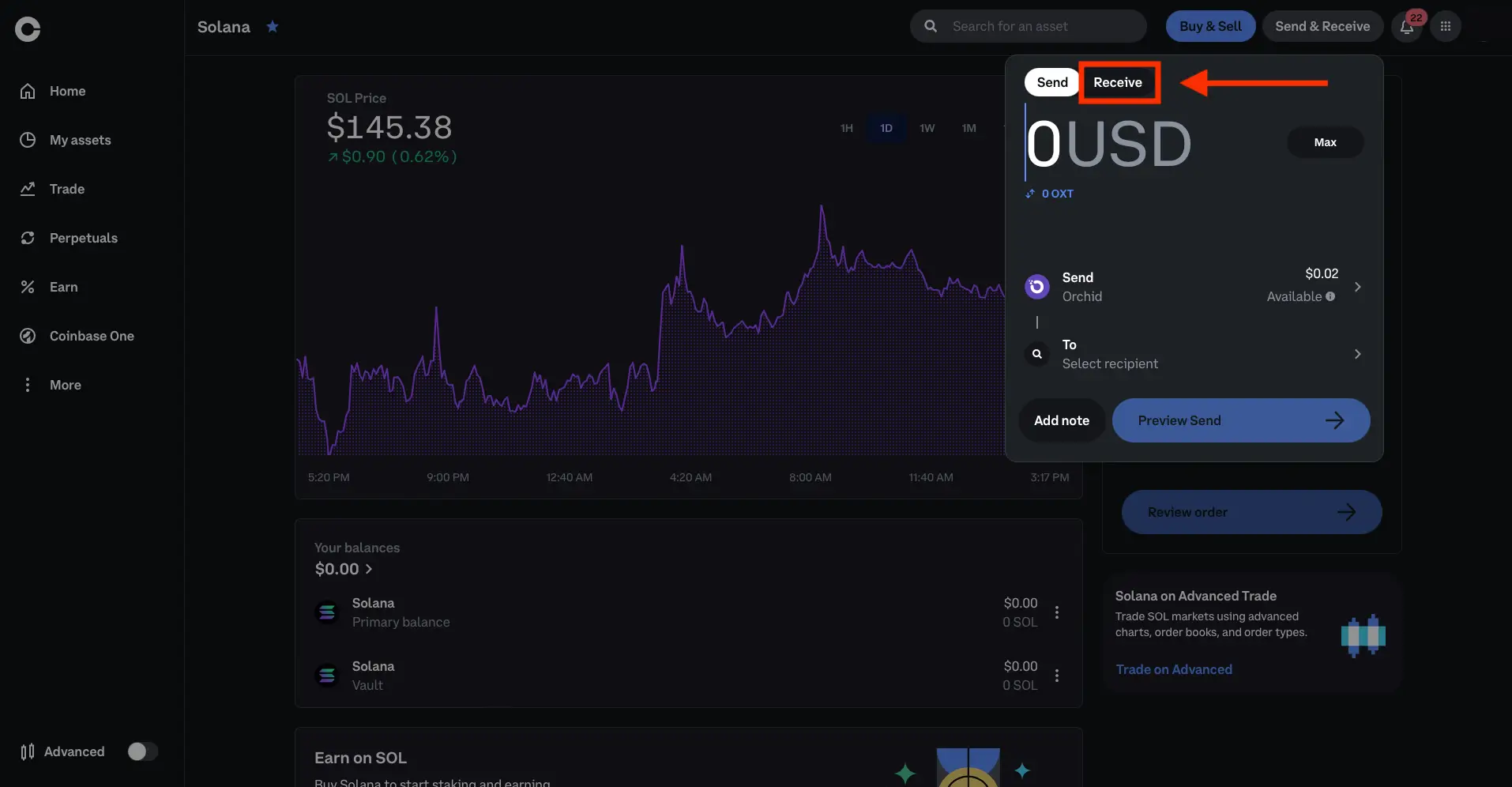Open Coinbase One in sidebar
This screenshot has width=1512, height=787.
[x=77, y=336]
